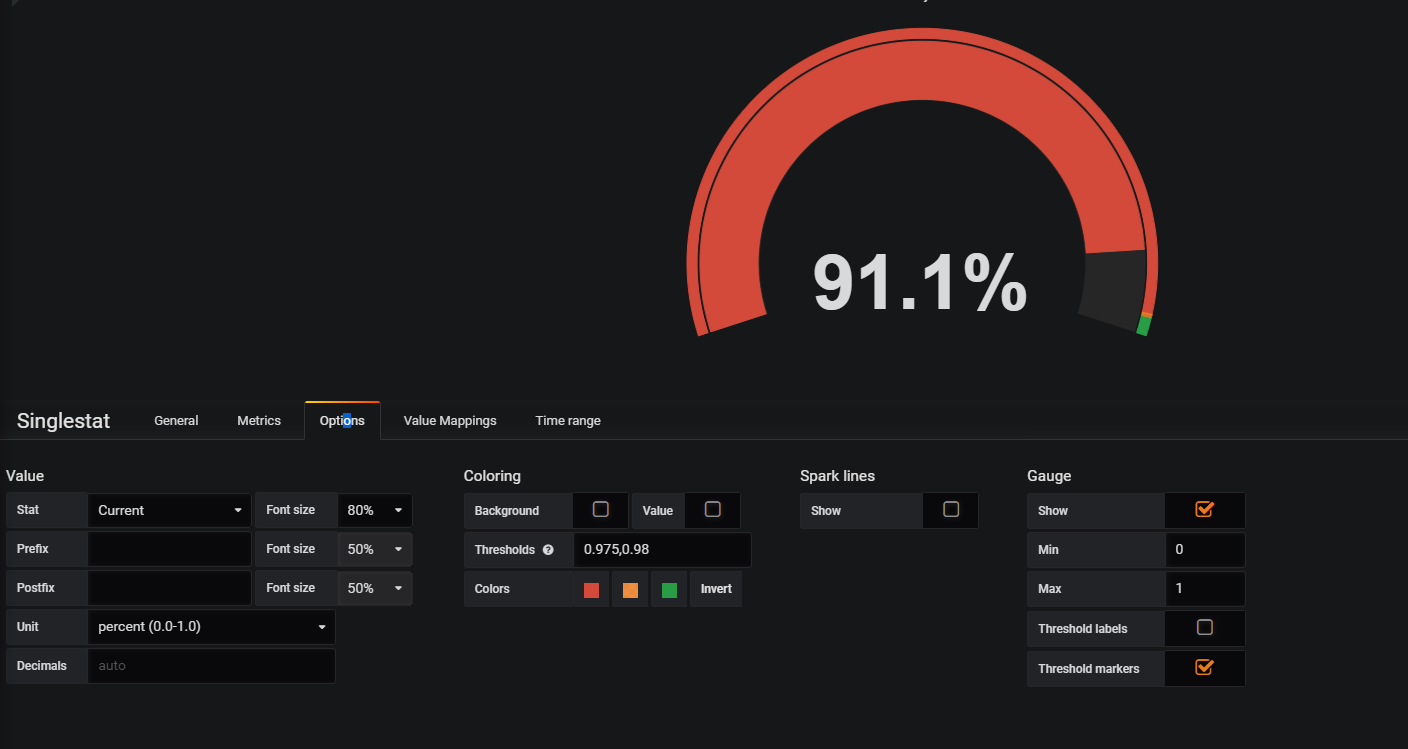Click into the Prefix input field
1408x749 pixels.
pyautogui.click(x=170, y=549)
